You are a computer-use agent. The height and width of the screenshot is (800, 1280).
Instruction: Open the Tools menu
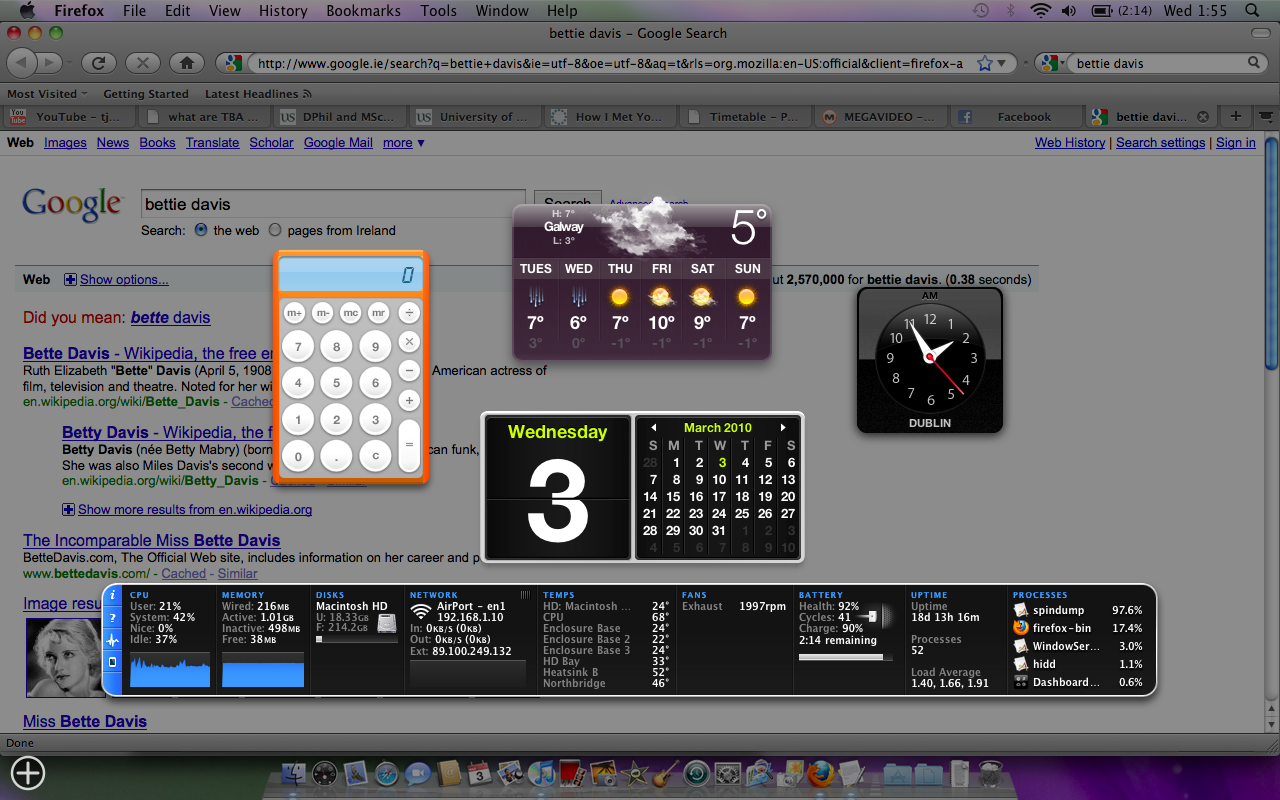point(438,11)
